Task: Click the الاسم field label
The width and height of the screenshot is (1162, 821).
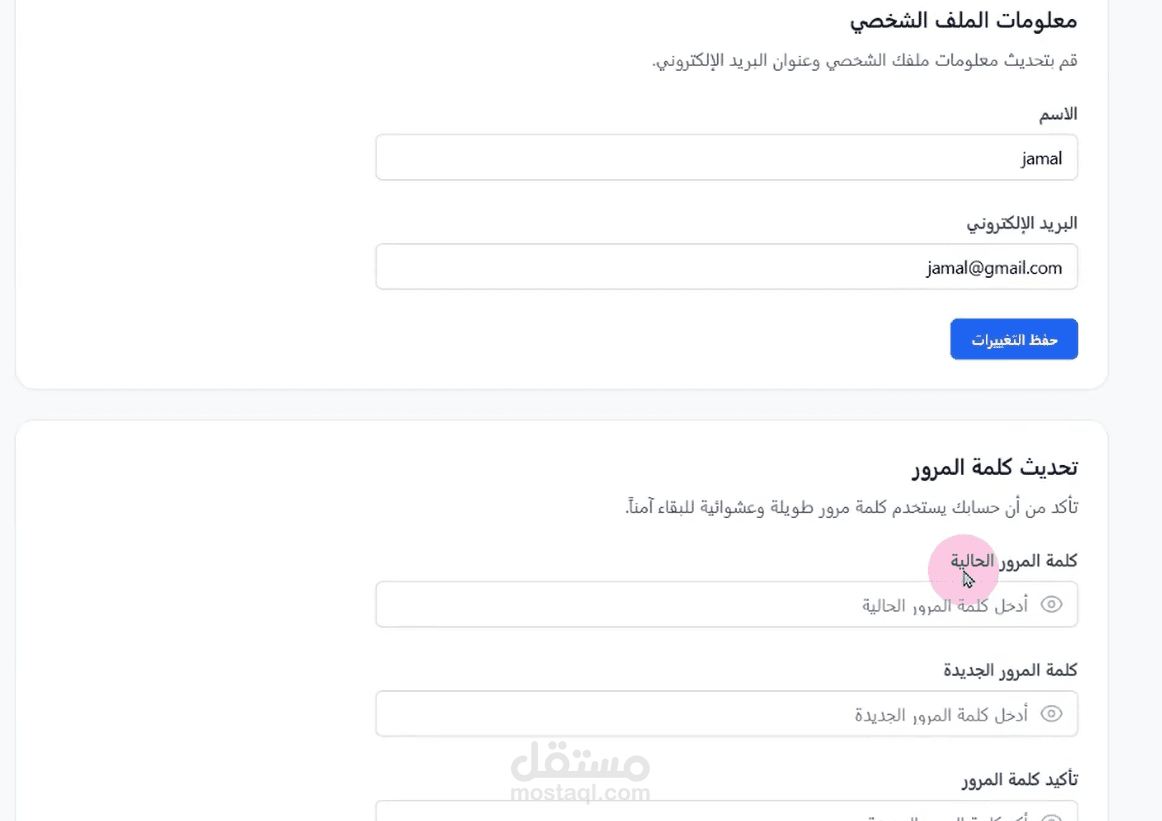Action: pos(1058,115)
